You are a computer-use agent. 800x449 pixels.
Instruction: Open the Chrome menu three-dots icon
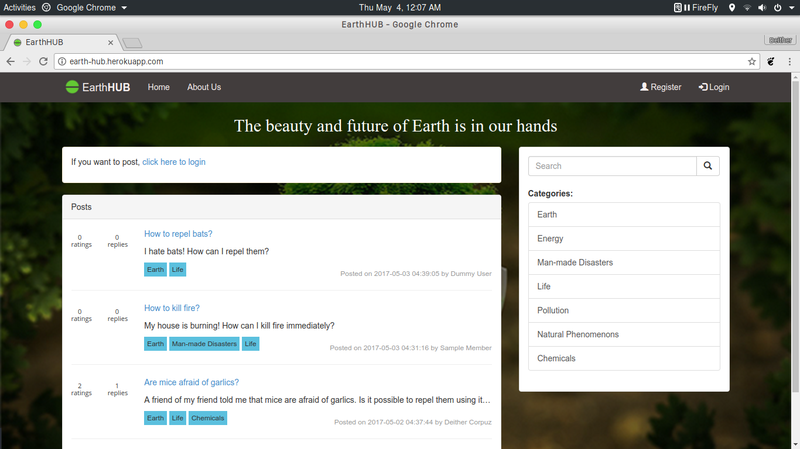788,61
